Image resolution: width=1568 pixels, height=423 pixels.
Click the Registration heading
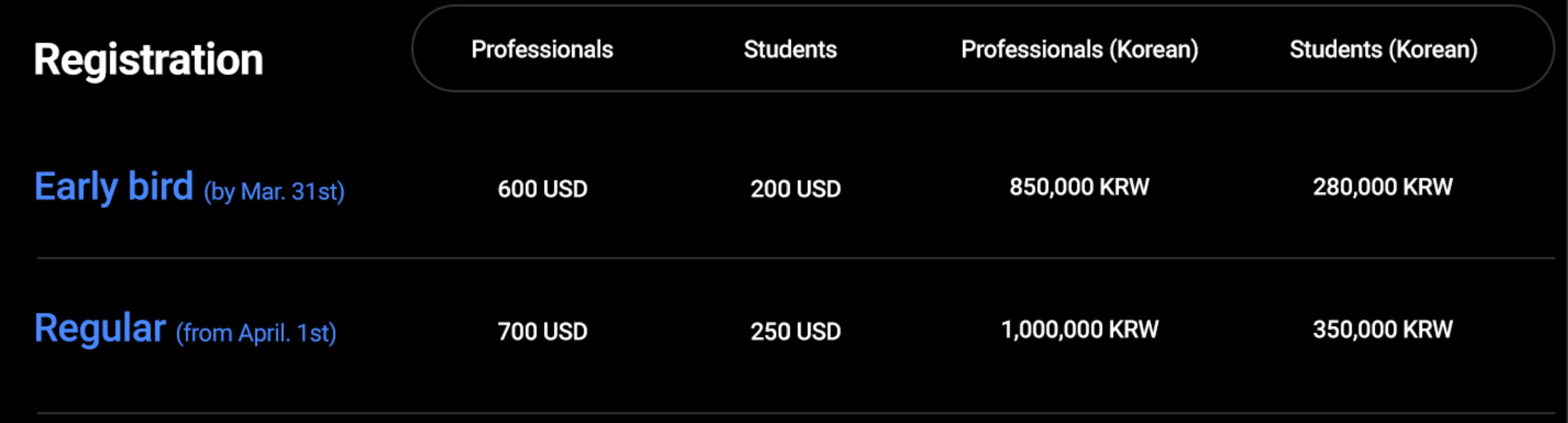(x=148, y=60)
